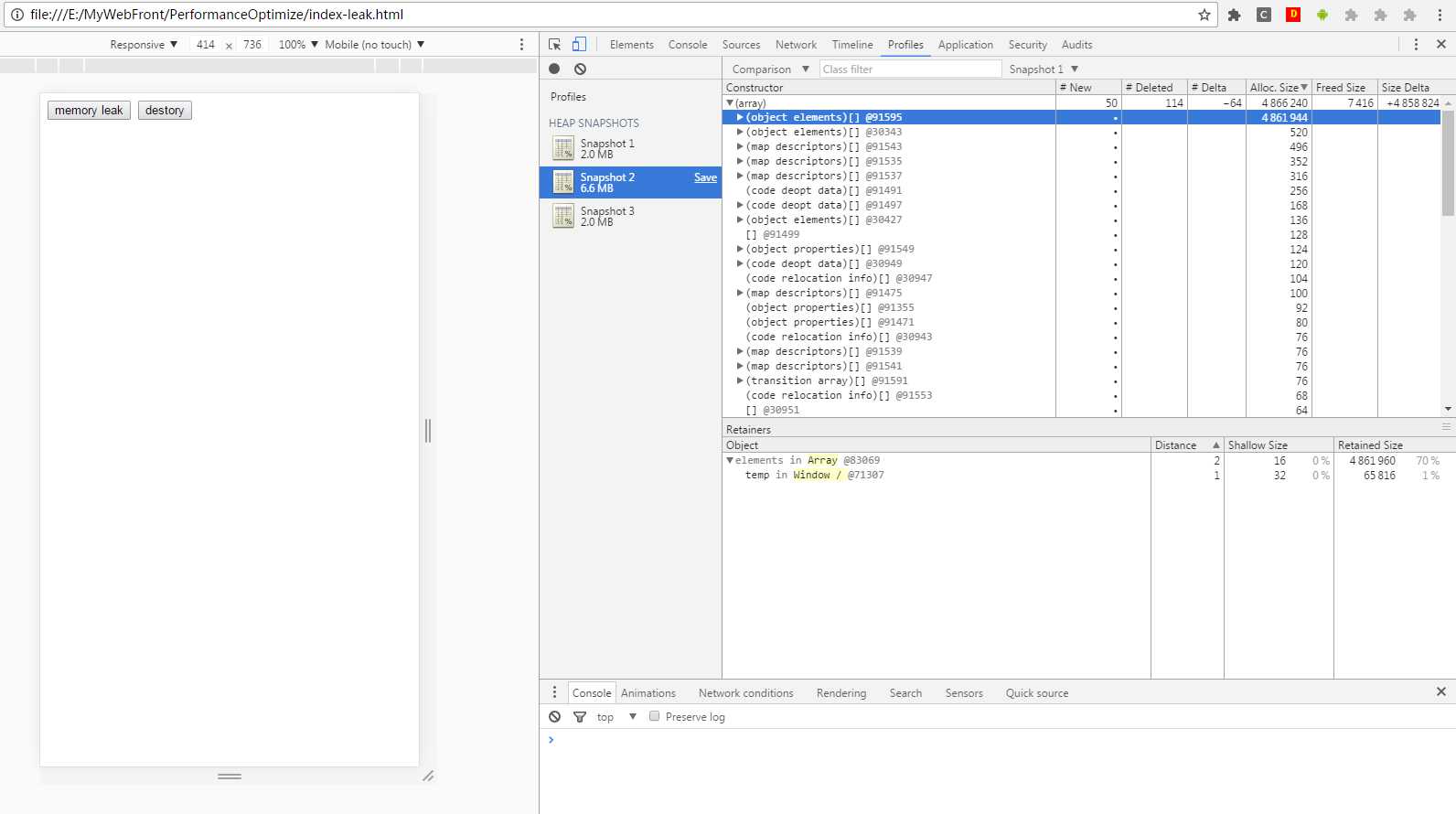
Task: Toggle the Preserve log checkbox
Action: click(x=654, y=716)
